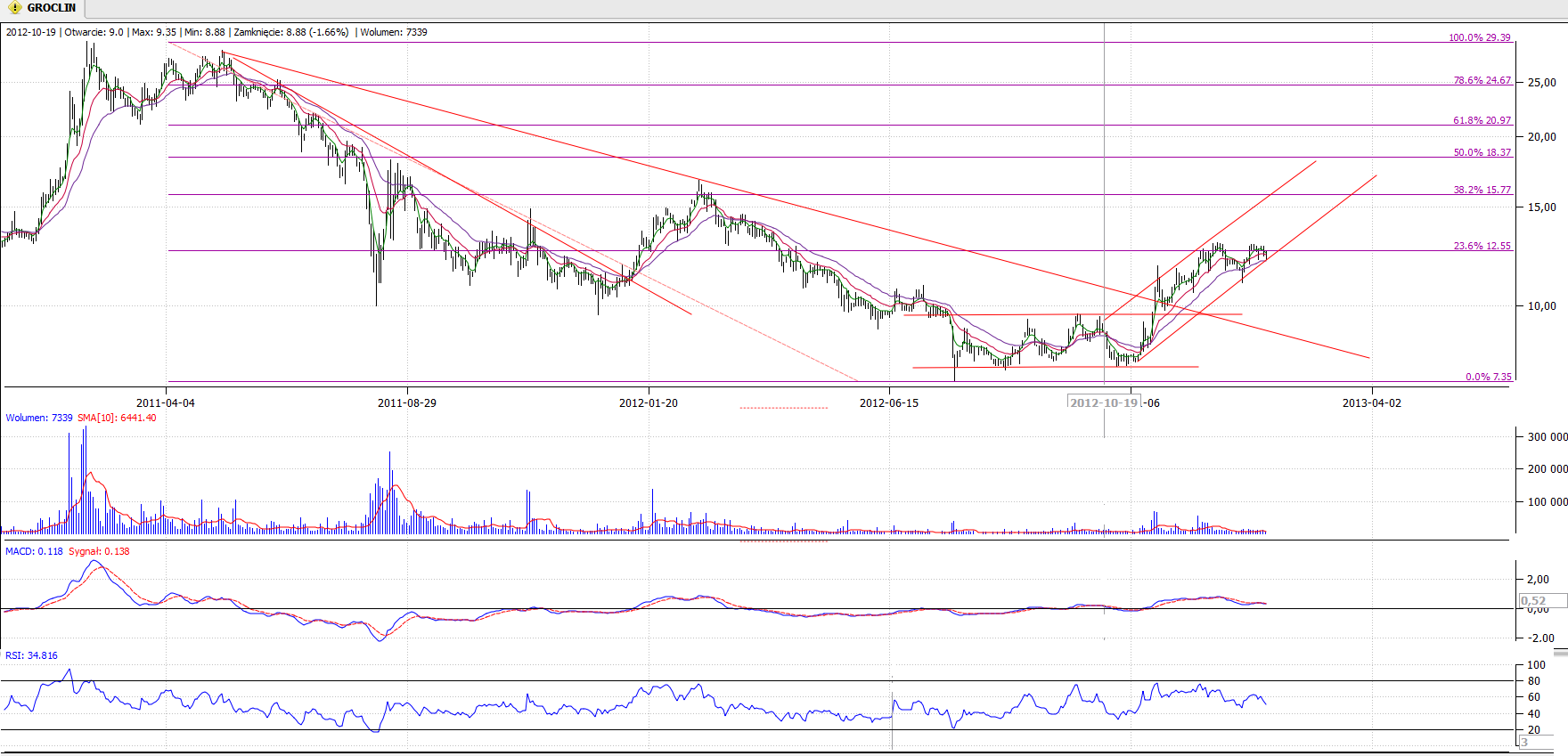Select the GROCLIN chart tab title
The height and width of the screenshot is (756, 1568).
tap(52, 8)
